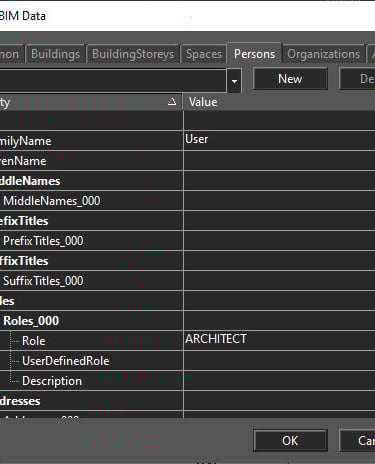375x464 pixels.
Task: Click the GivenName value cell
Action: tap(279, 161)
